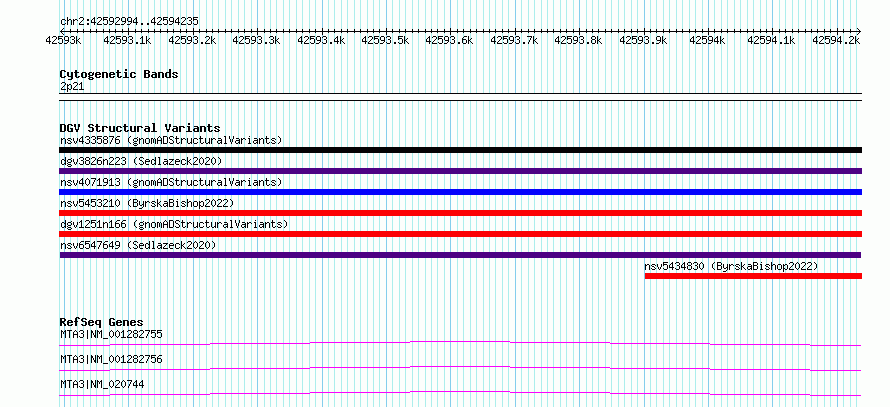This screenshot has height=407, width=890.
Task: Click the 42594.1k ruler tick label
Action: pyautogui.click(x=771, y=40)
